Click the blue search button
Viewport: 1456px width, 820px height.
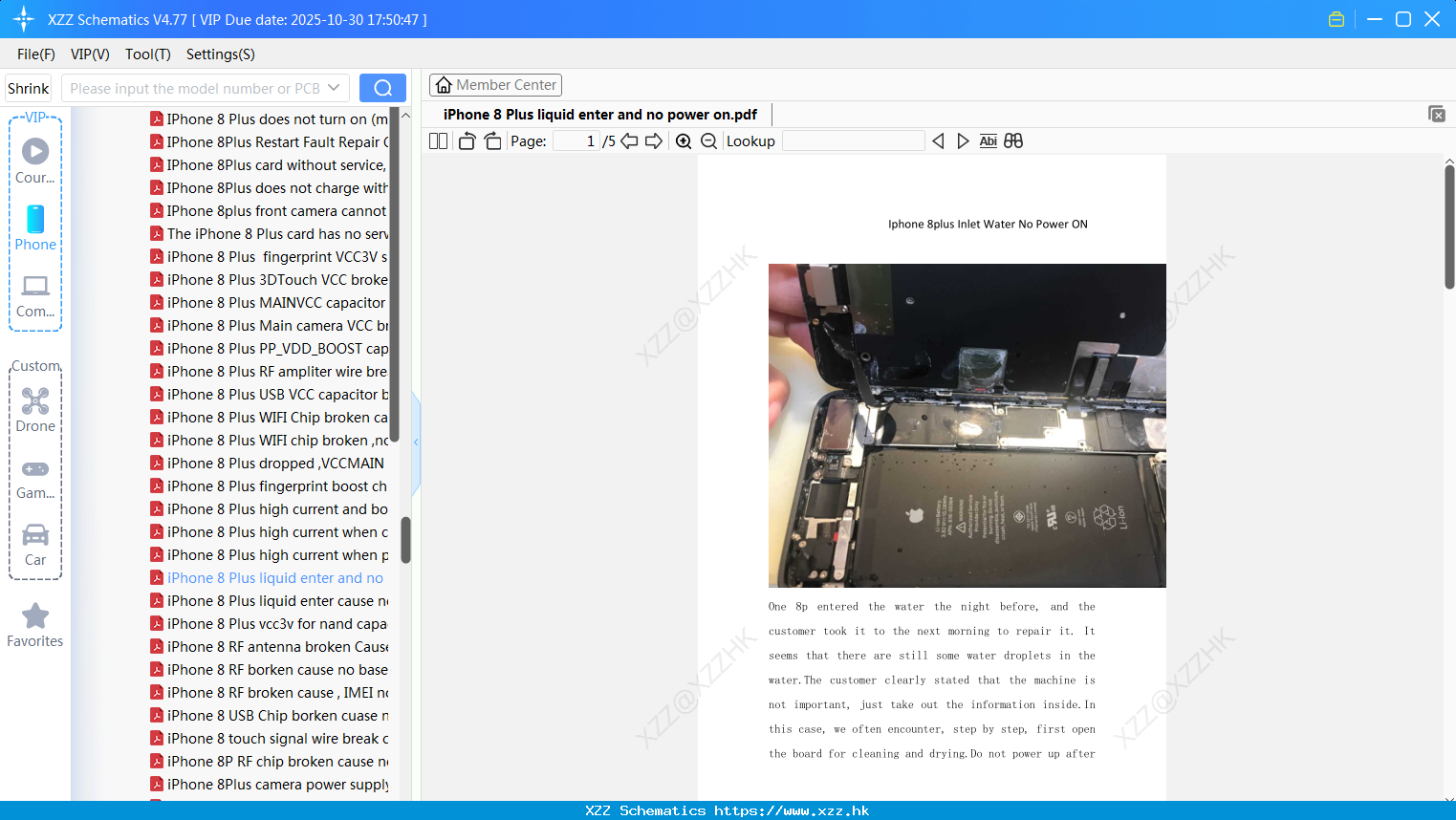click(x=382, y=88)
